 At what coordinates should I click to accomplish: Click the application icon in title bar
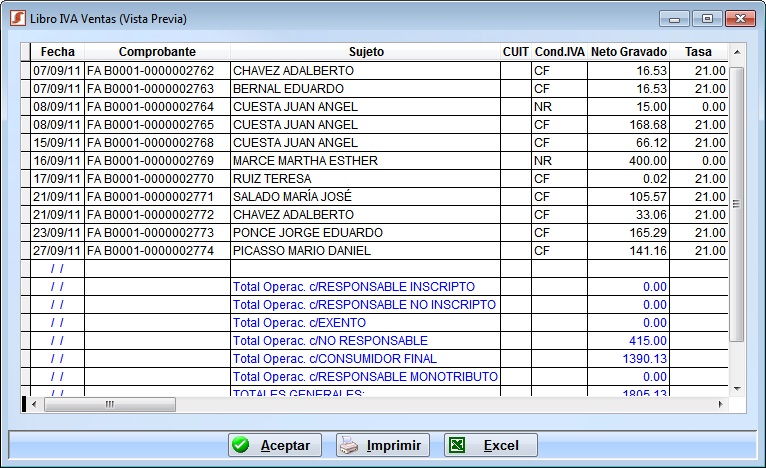pos(16,19)
